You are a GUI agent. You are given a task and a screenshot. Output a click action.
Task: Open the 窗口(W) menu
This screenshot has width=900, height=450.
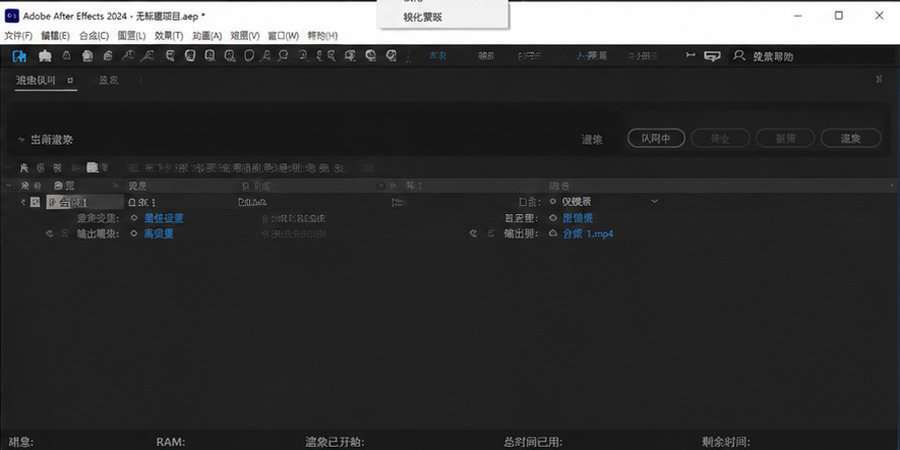point(284,36)
